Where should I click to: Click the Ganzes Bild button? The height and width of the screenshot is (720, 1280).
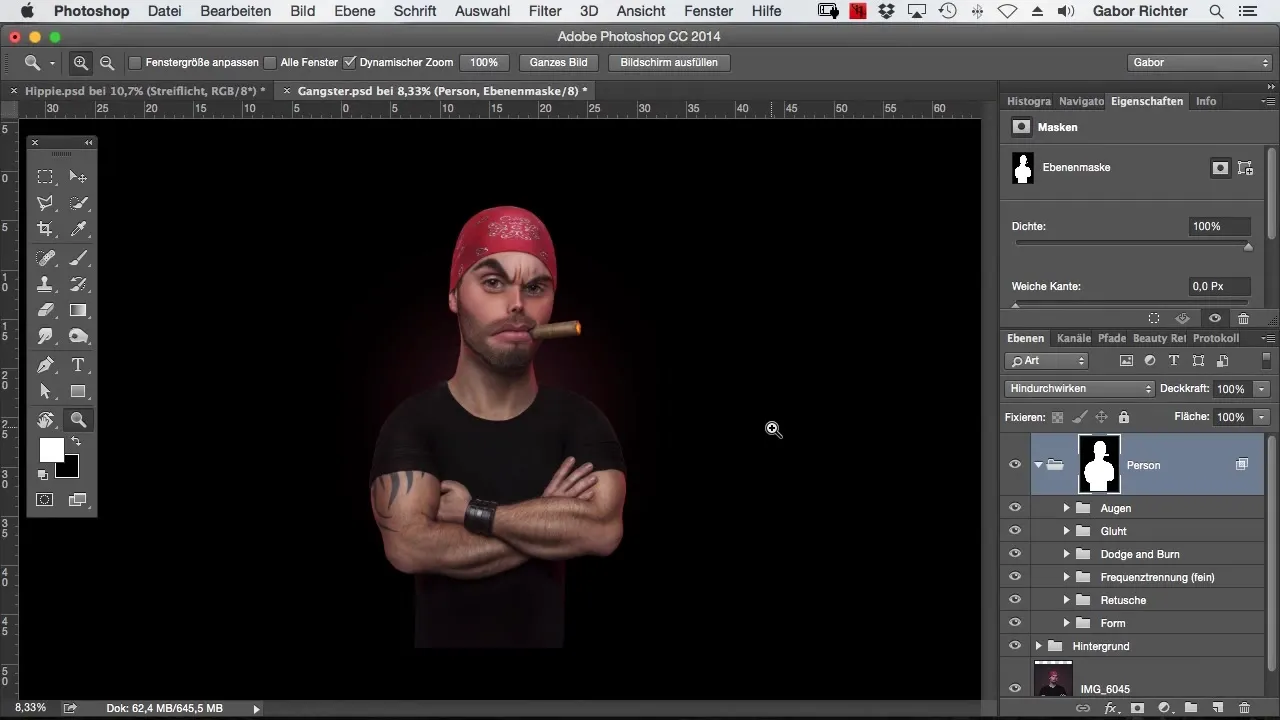tap(558, 62)
